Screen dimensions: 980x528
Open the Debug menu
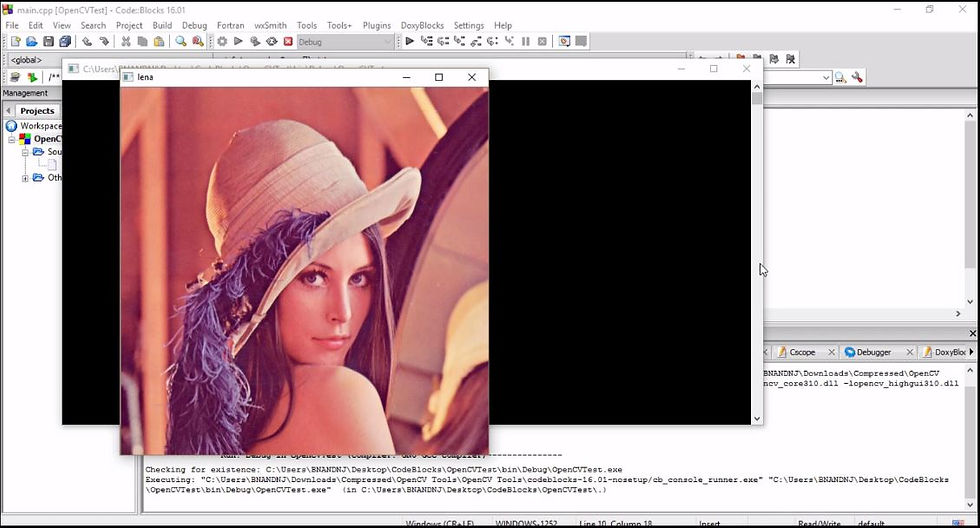194,26
